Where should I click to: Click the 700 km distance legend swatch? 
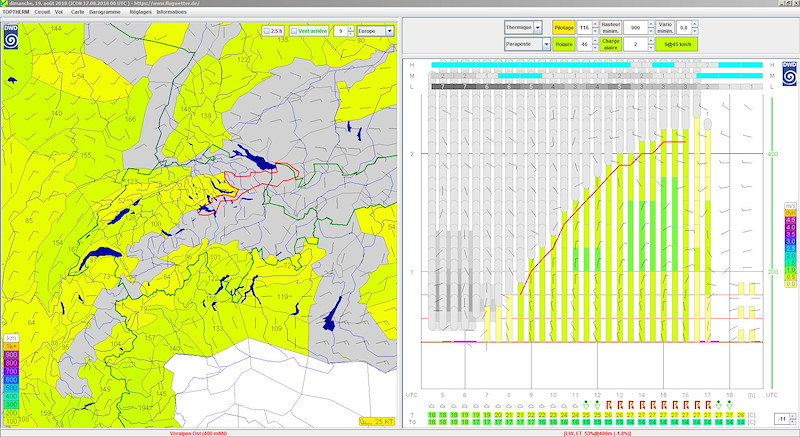tap(11, 371)
